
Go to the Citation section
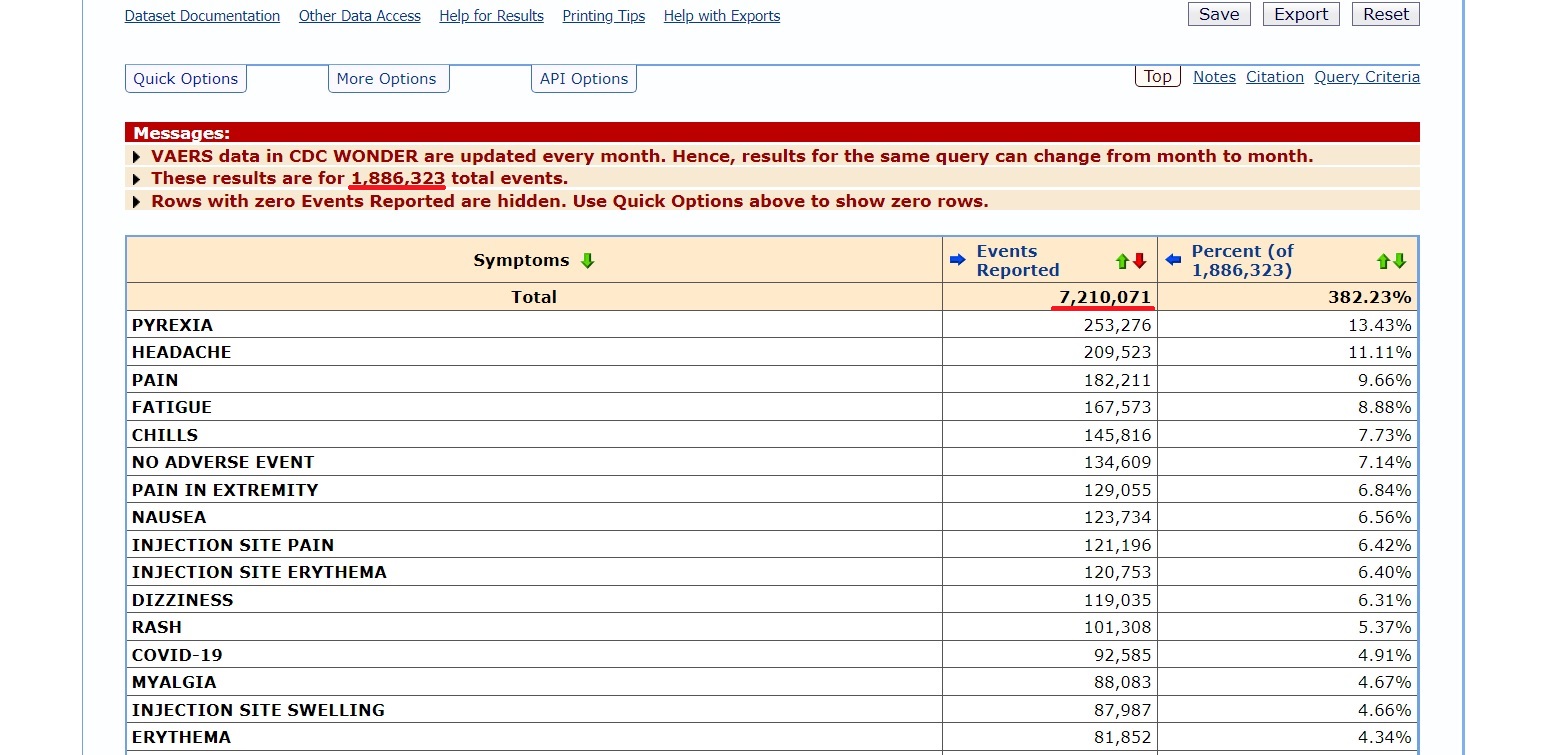click(x=1274, y=77)
